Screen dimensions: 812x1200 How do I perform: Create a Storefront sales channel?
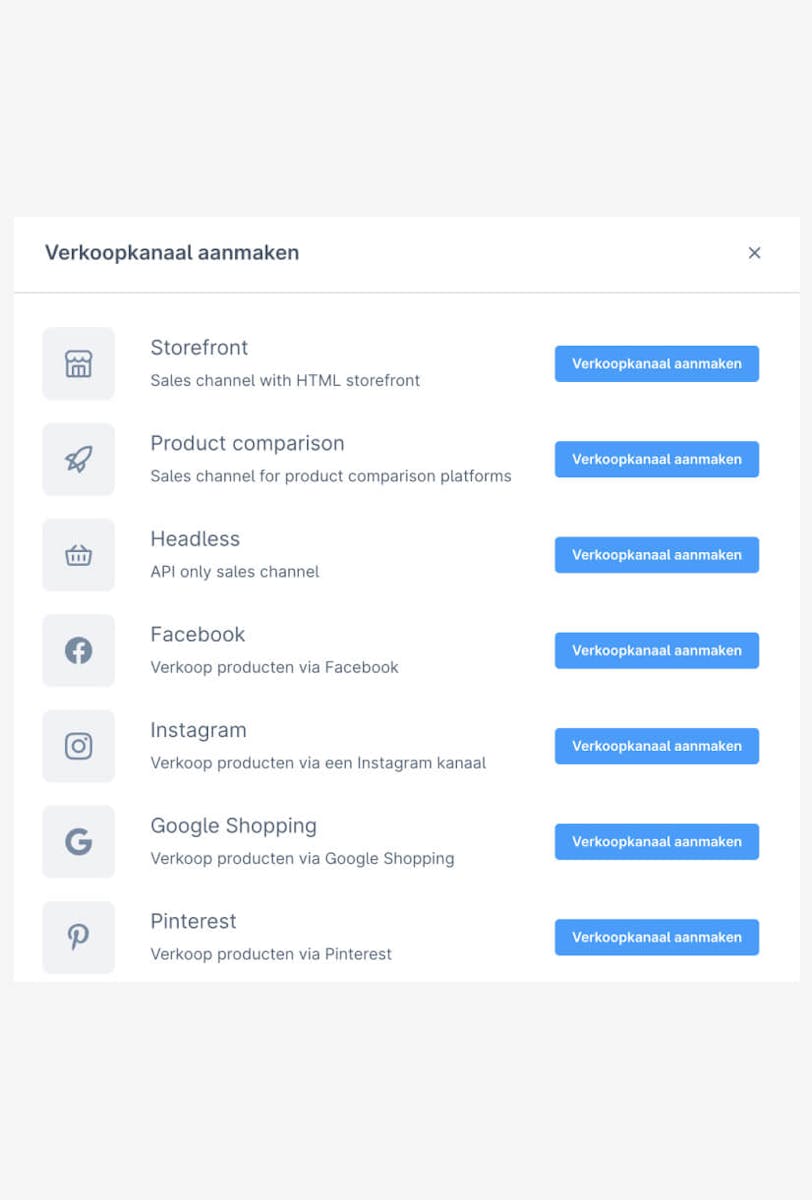tap(656, 363)
